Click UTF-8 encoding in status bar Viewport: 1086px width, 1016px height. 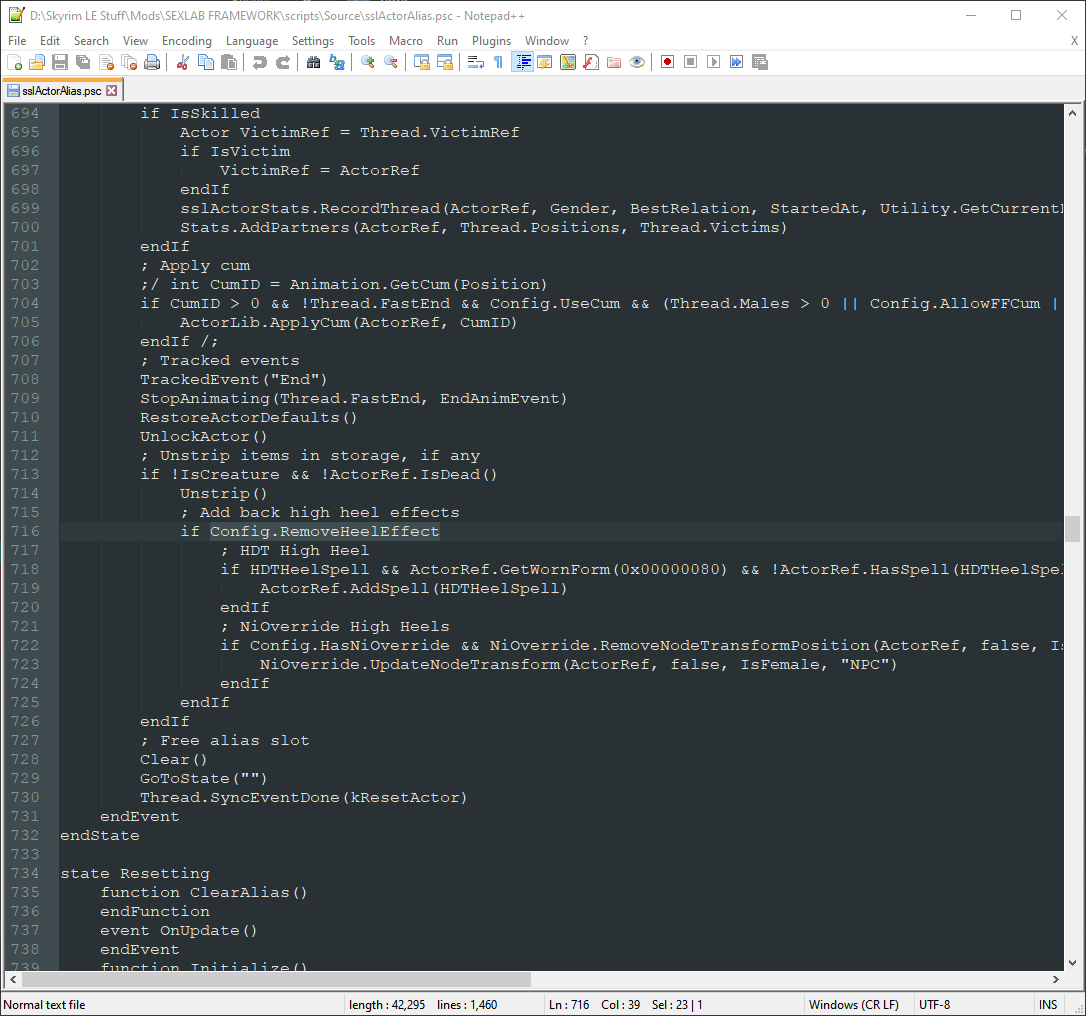934,1004
